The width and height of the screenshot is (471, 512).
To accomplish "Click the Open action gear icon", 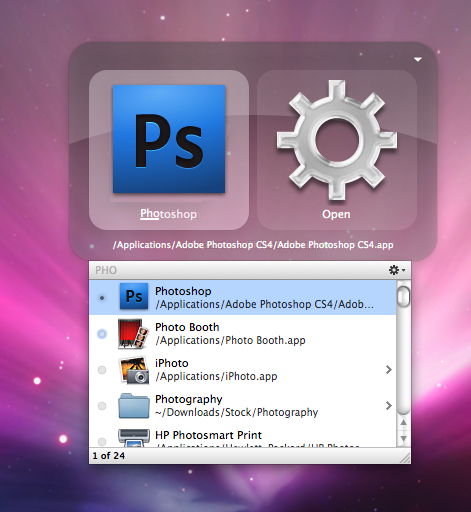I will pos(337,140).
